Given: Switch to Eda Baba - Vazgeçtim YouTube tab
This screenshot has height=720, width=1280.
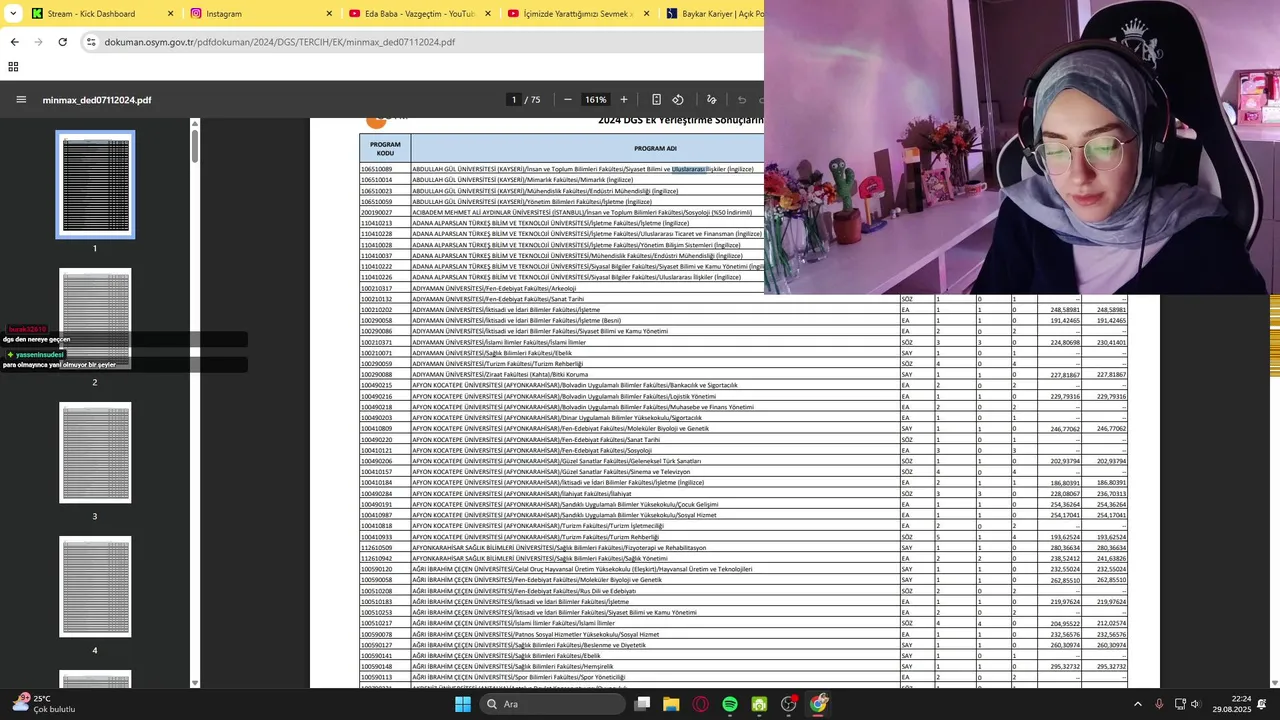Looking at the screenshot, I should pos(418,14).
